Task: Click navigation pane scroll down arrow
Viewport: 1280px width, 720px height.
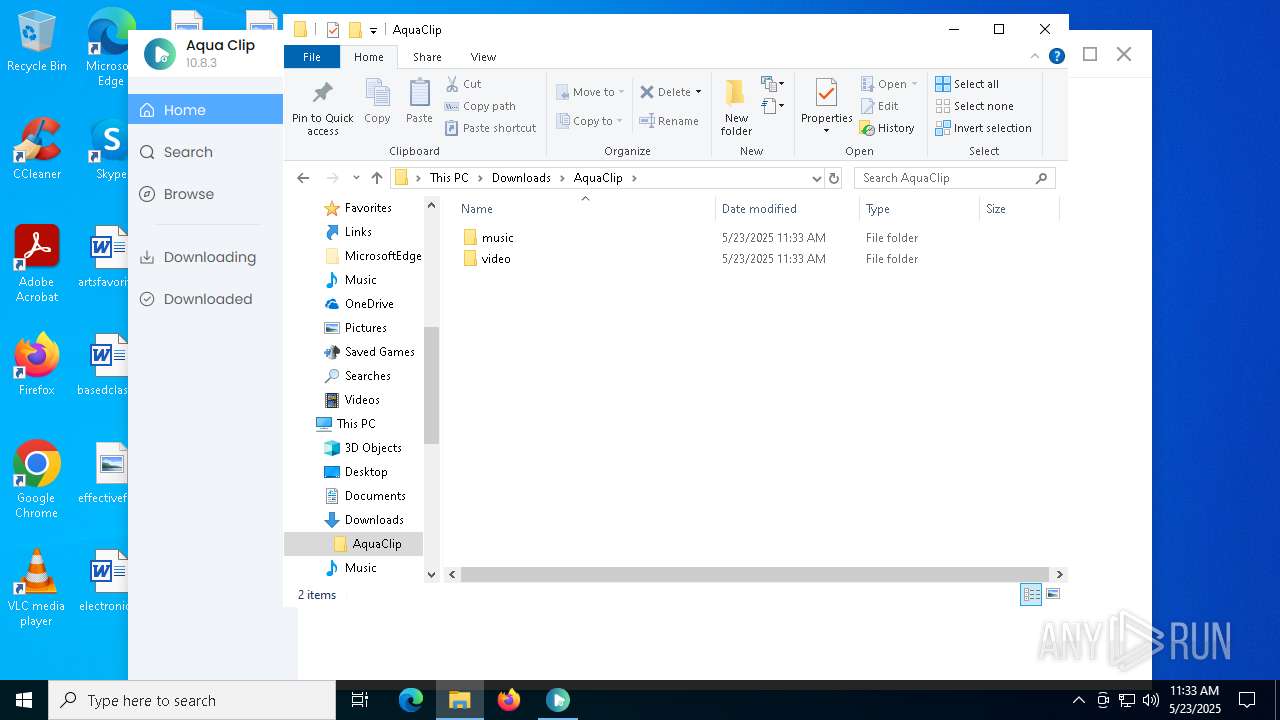Action: click(432, 574)
